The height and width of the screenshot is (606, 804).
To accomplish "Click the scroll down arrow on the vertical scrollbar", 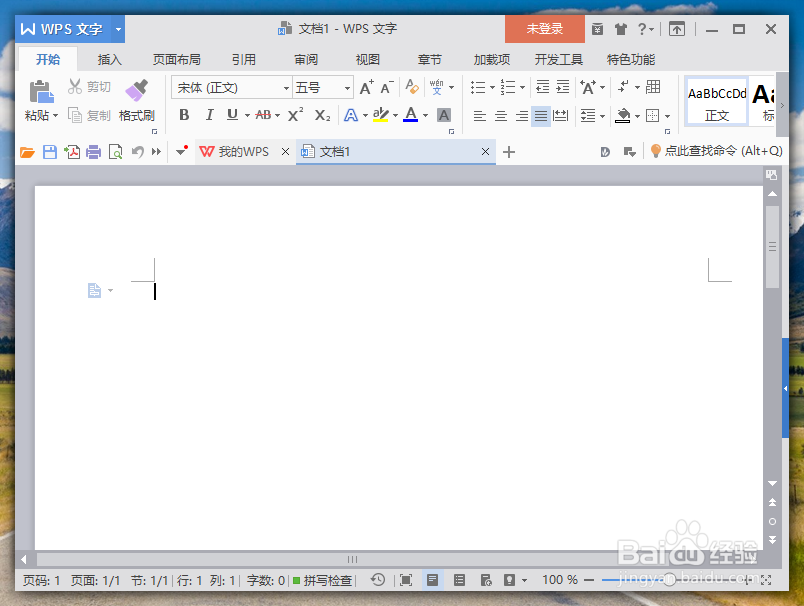I will (x=772, y=483).
